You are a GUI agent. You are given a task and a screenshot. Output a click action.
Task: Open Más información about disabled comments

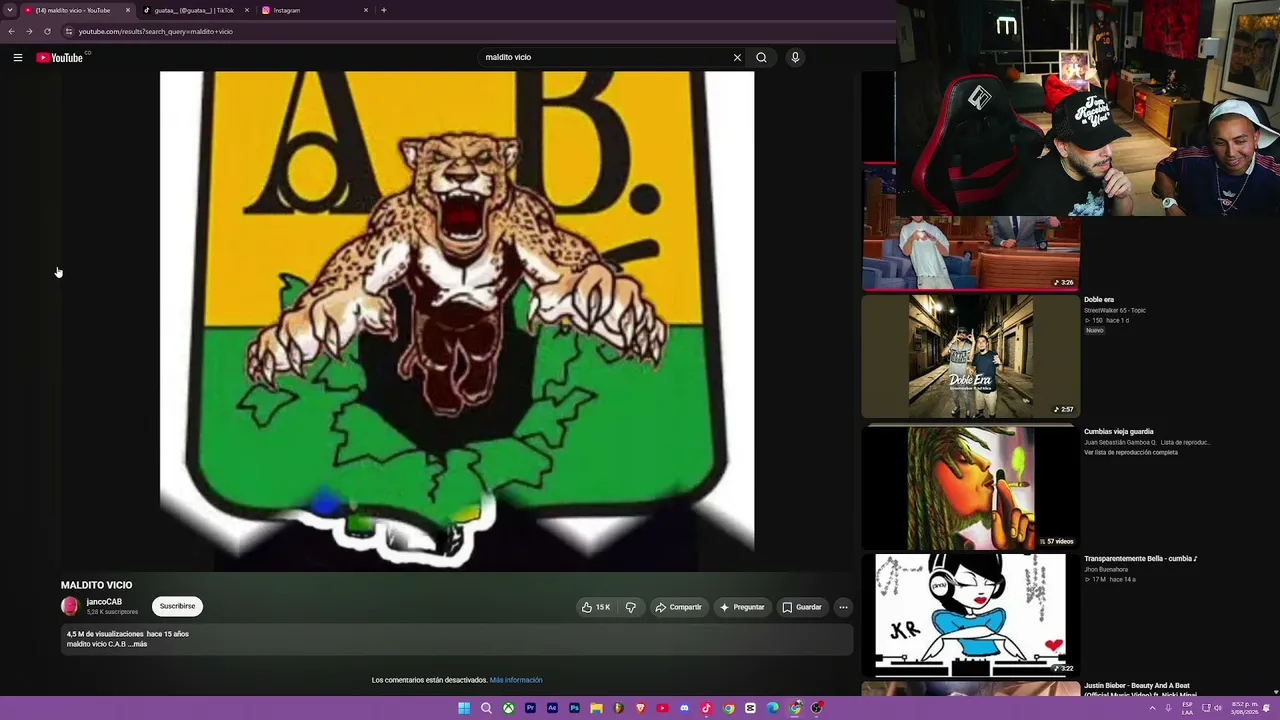pos(516,680)
